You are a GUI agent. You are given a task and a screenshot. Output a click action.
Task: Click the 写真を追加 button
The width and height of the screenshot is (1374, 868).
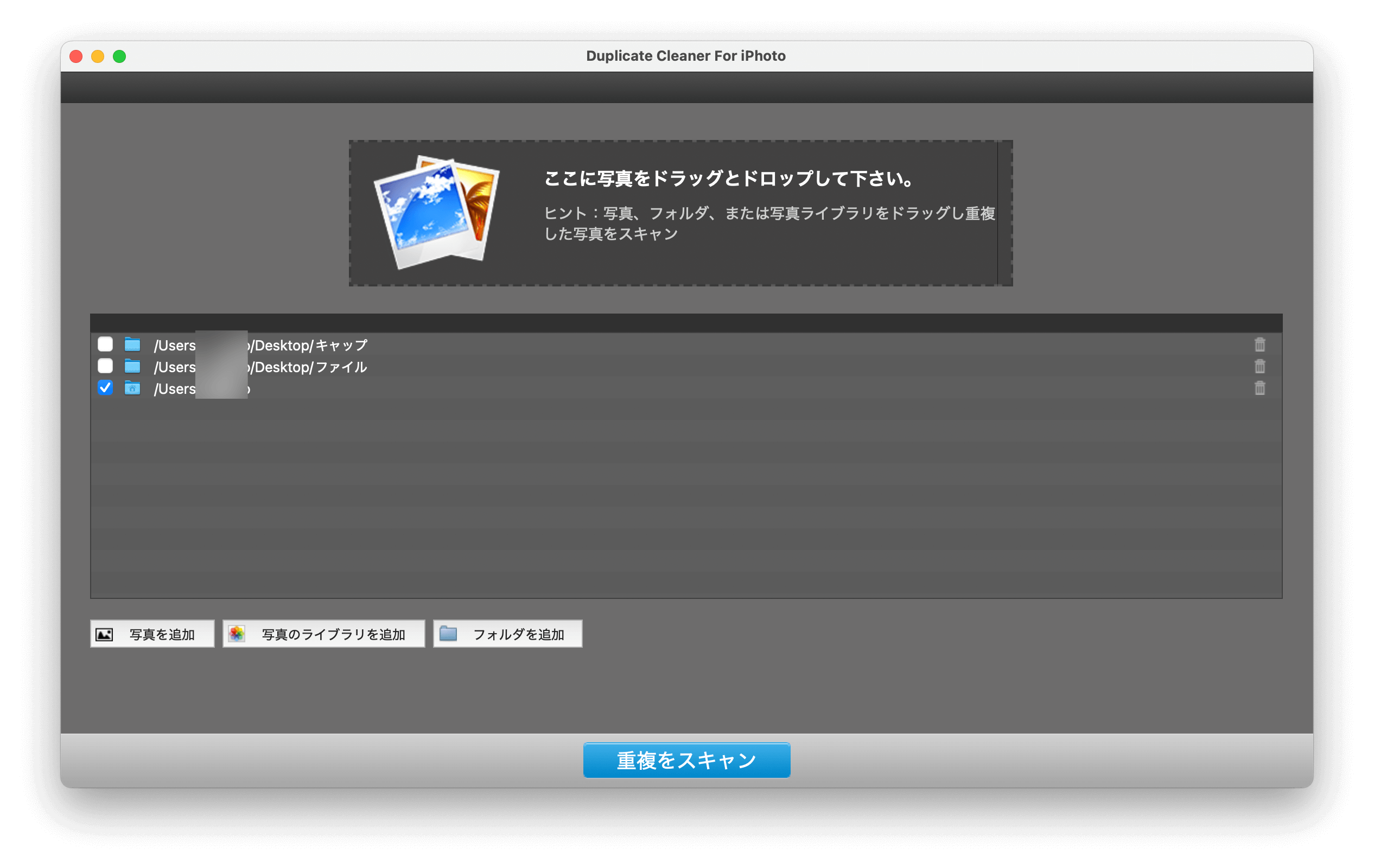(x=152, y=634)
